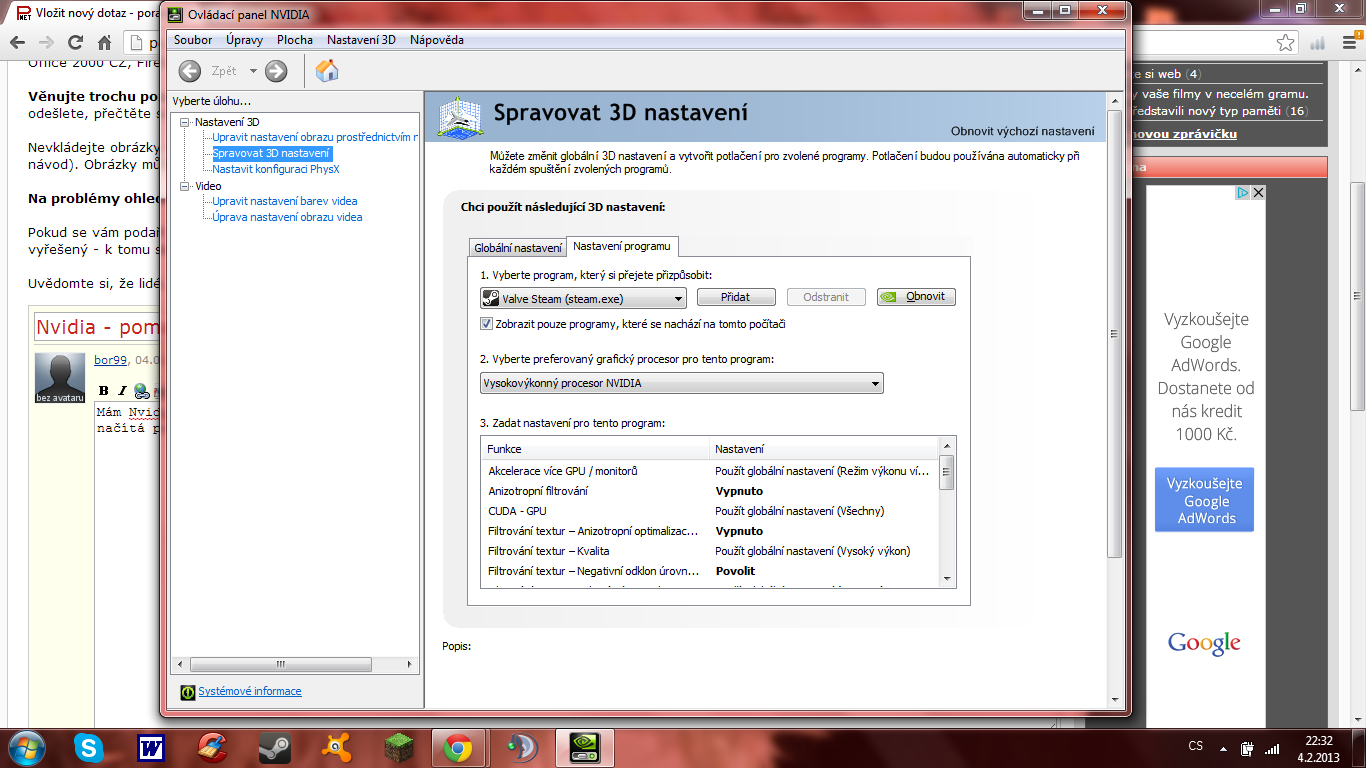Viewport: 1366px width, 768px height.
Task: Uncheck Zobrazit pouze programy checkbox
Action: 487,324
